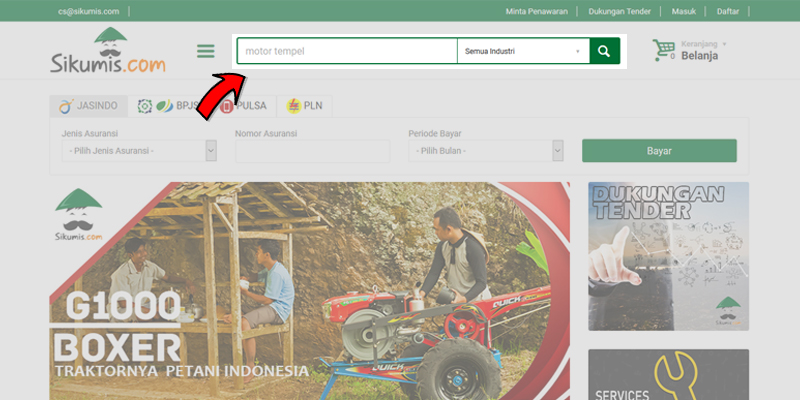Screen dimensions: 800x400
Task: Open the Dukungan Tender side banner
Action: coord(668,256)
